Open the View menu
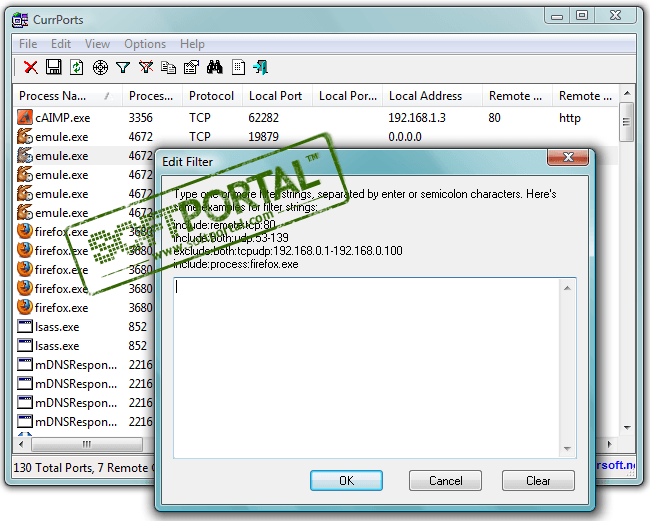 (x=97, y=44)
